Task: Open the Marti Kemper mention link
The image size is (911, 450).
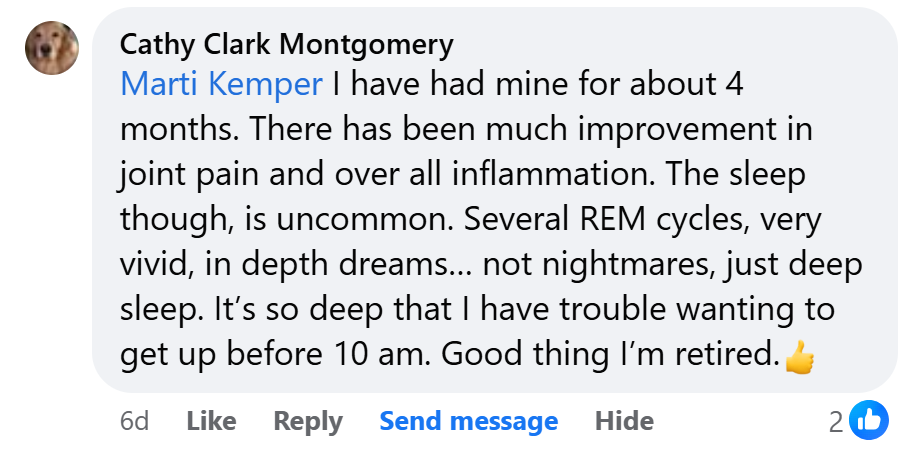Action: pos(221,85)
